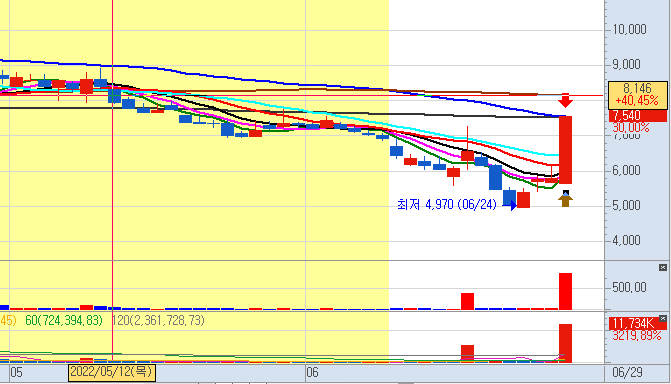Click the 10,000 price axis label
This screenshot has height=384, width=671.
(629, 30)
